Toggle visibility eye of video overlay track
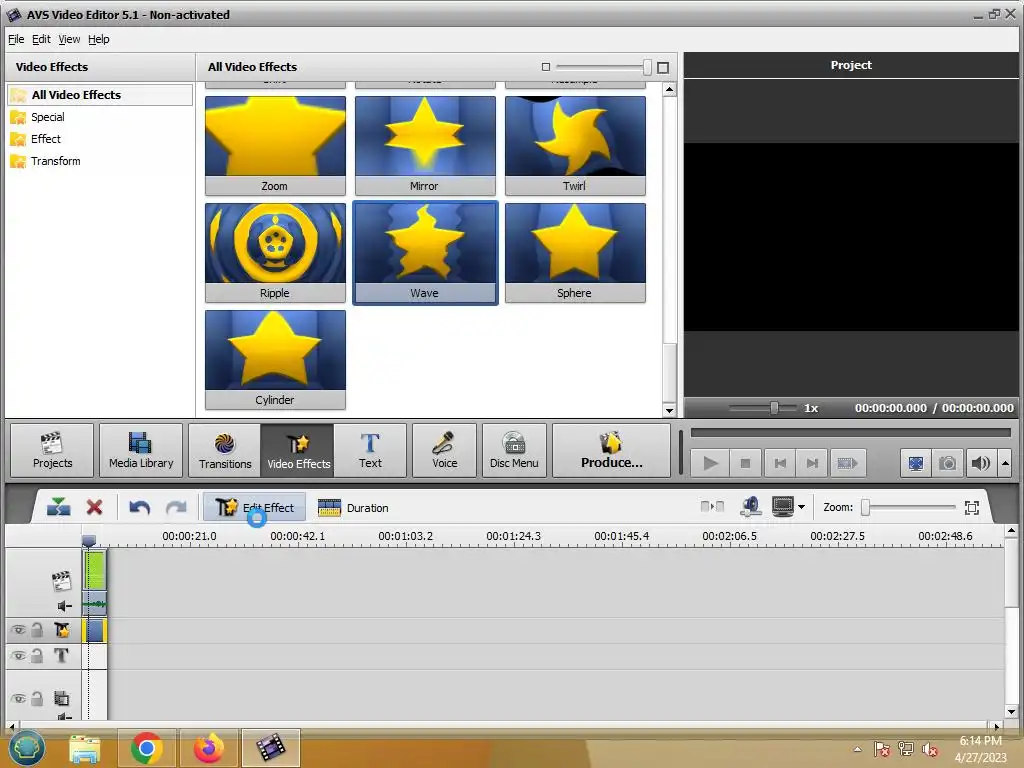This screenshot has width=1024, height=768. pyautogui.click(x=18, y=699)
